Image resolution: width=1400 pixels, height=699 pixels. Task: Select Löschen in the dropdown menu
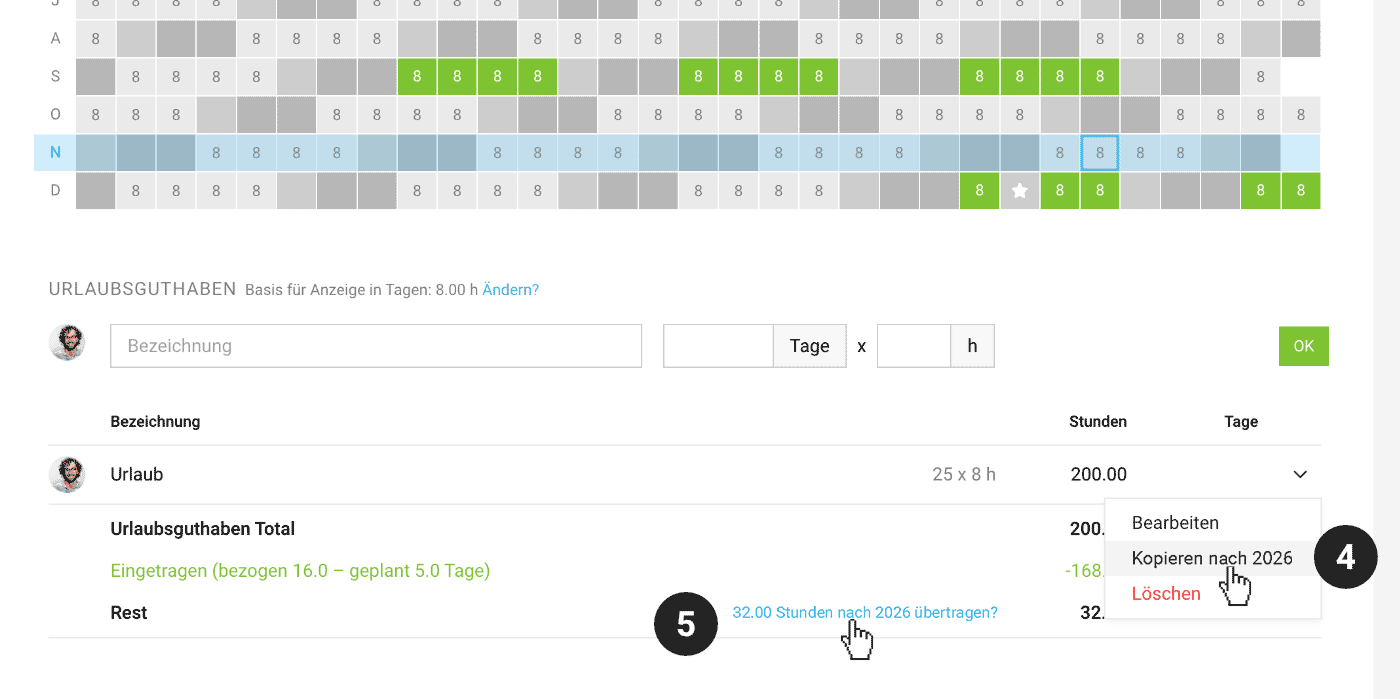tap(1166, 593)
